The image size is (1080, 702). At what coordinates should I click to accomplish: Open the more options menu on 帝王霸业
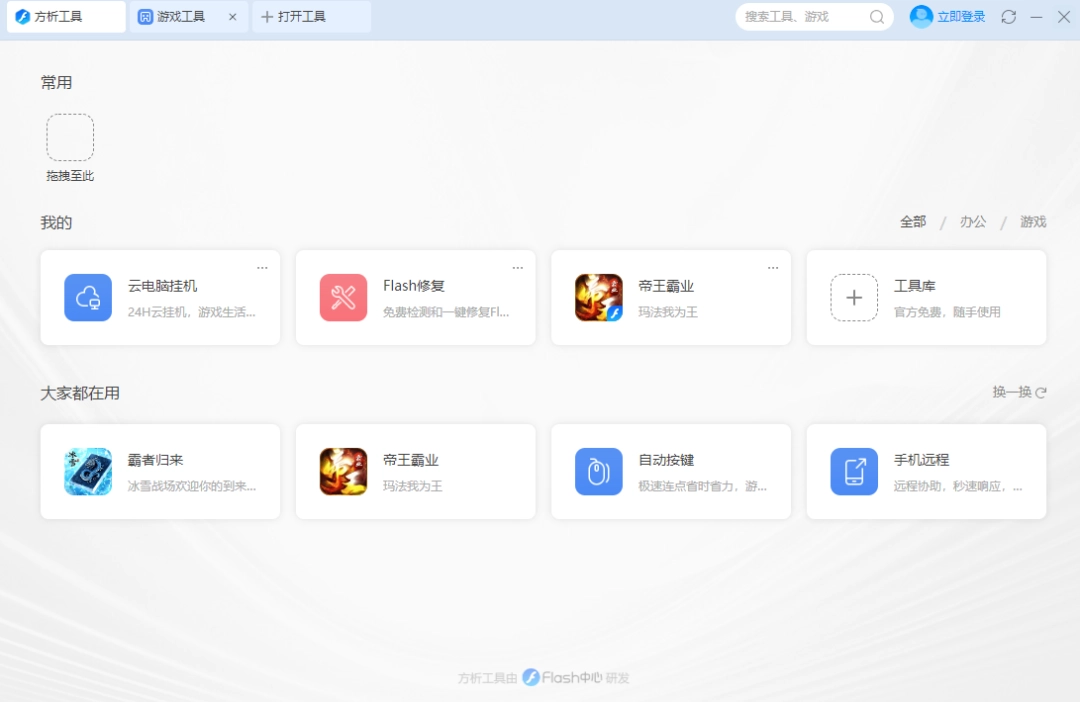pos(773,267)
